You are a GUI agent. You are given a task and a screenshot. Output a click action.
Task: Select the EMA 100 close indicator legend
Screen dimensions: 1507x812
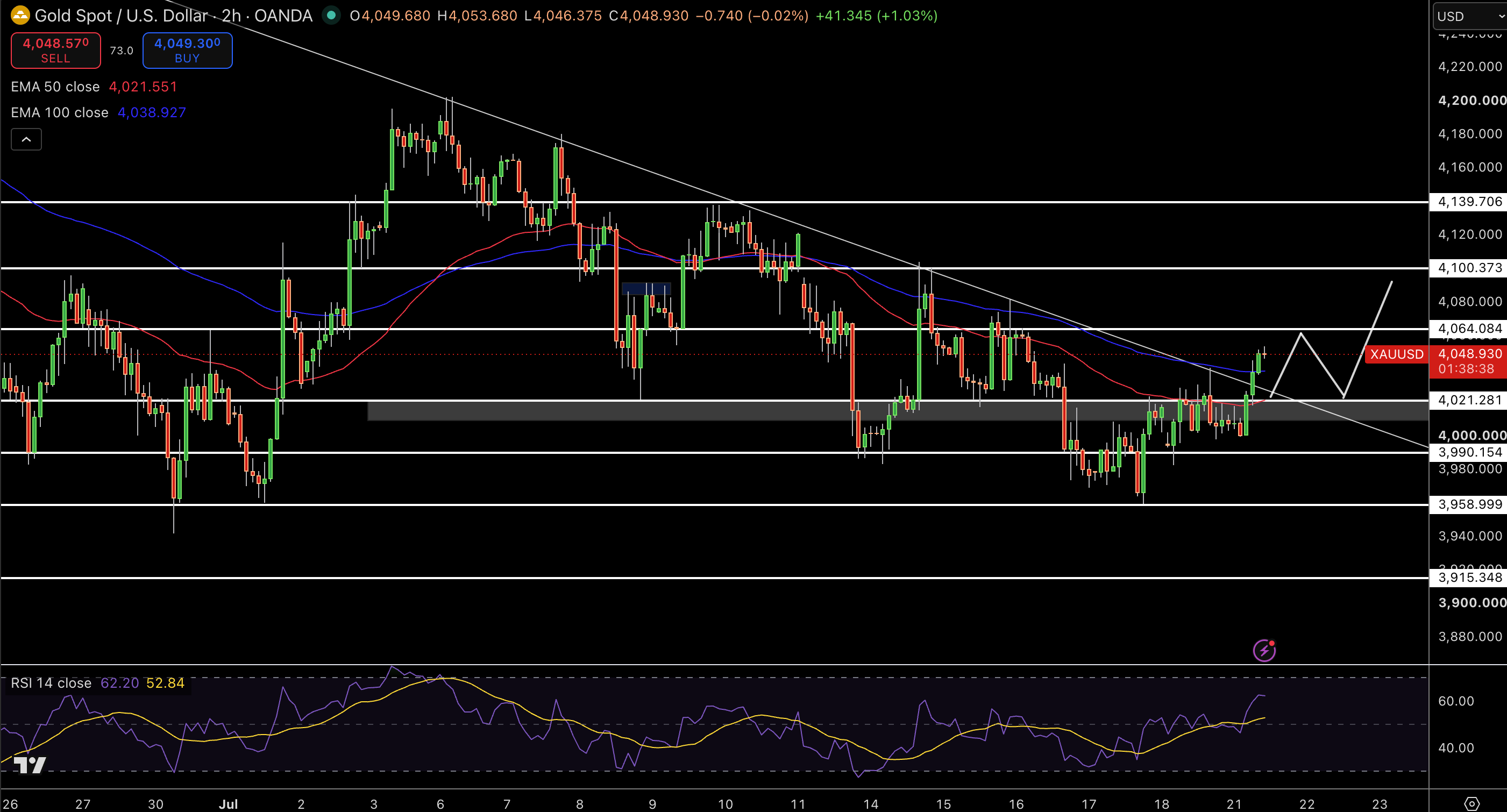(60, 112)
